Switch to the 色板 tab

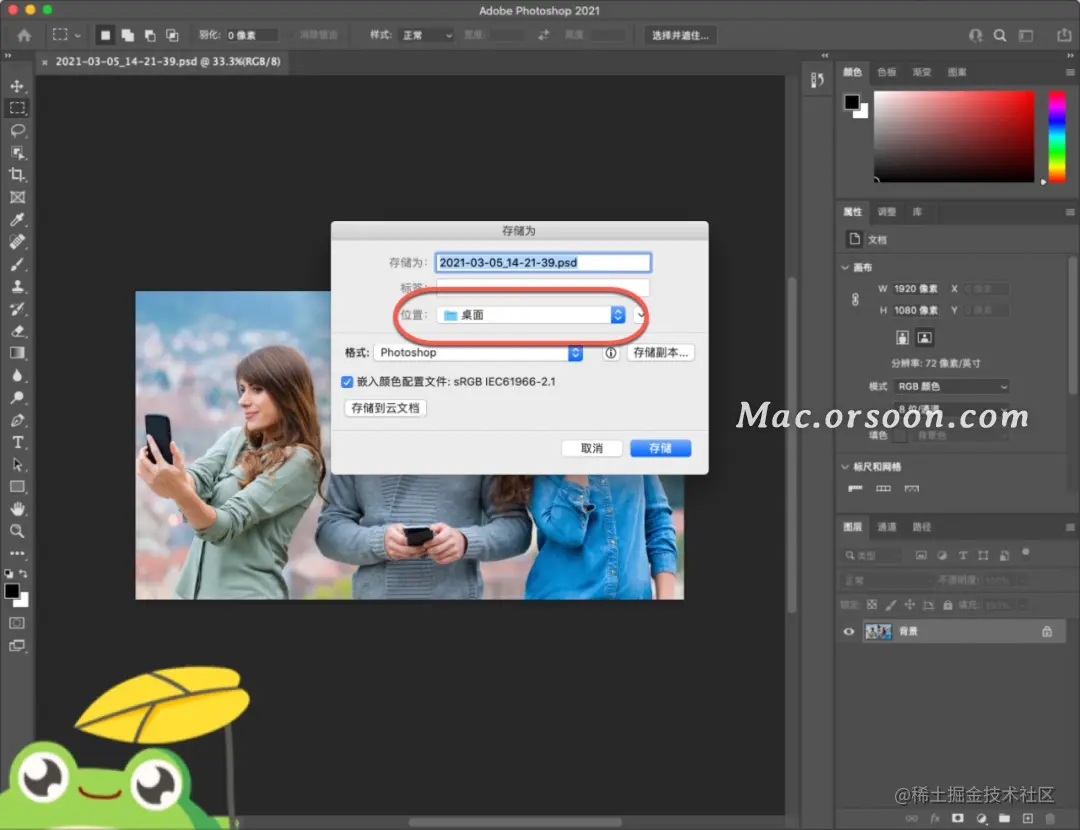886,72
